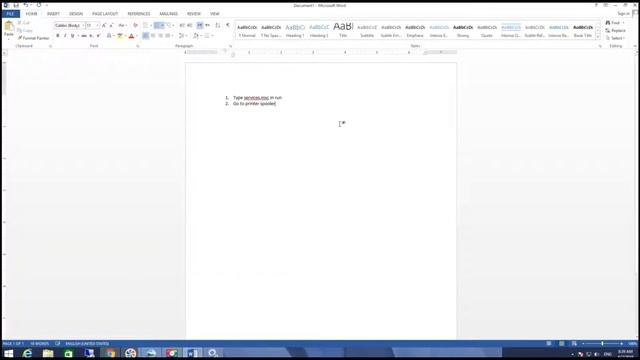
Task: Decrease the paragraph indent
Action: pos(182,25)
